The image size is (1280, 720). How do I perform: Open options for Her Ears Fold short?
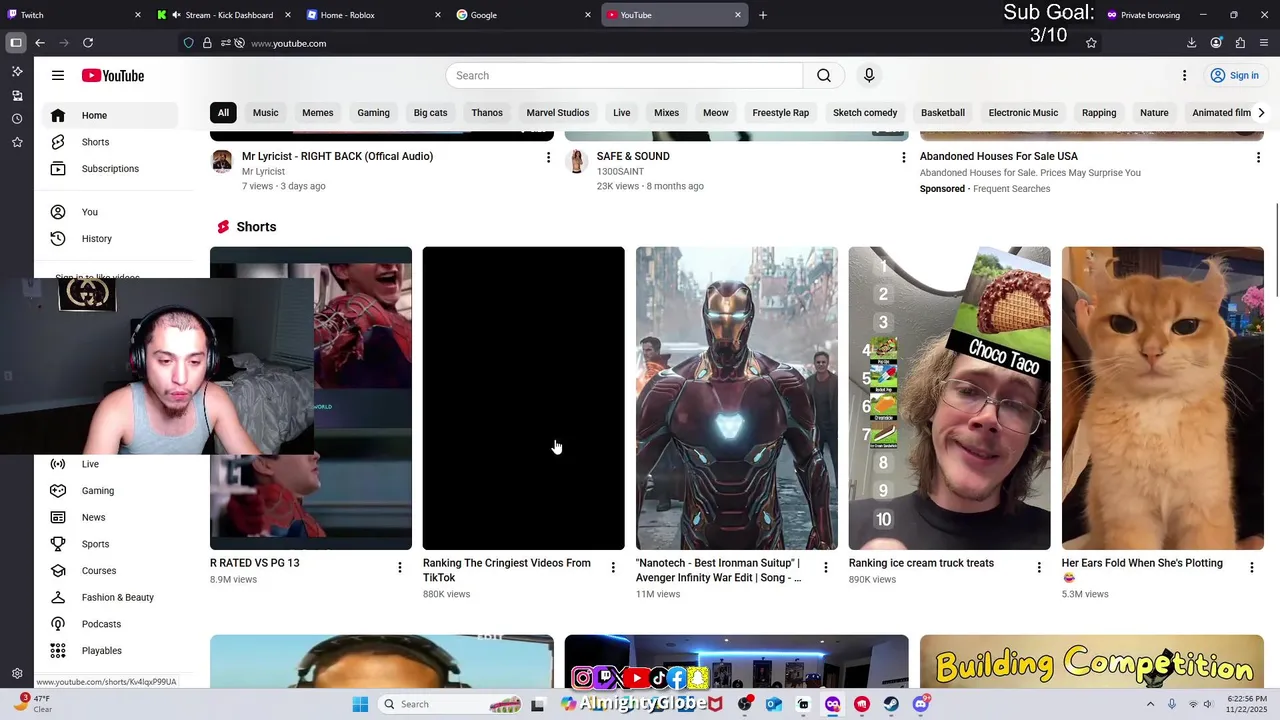click(1252, 568)
